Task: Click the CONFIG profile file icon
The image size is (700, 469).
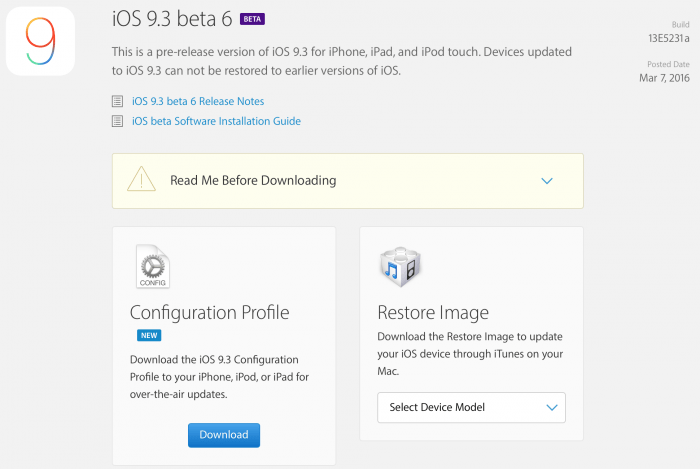Action: tap(153, 266)
